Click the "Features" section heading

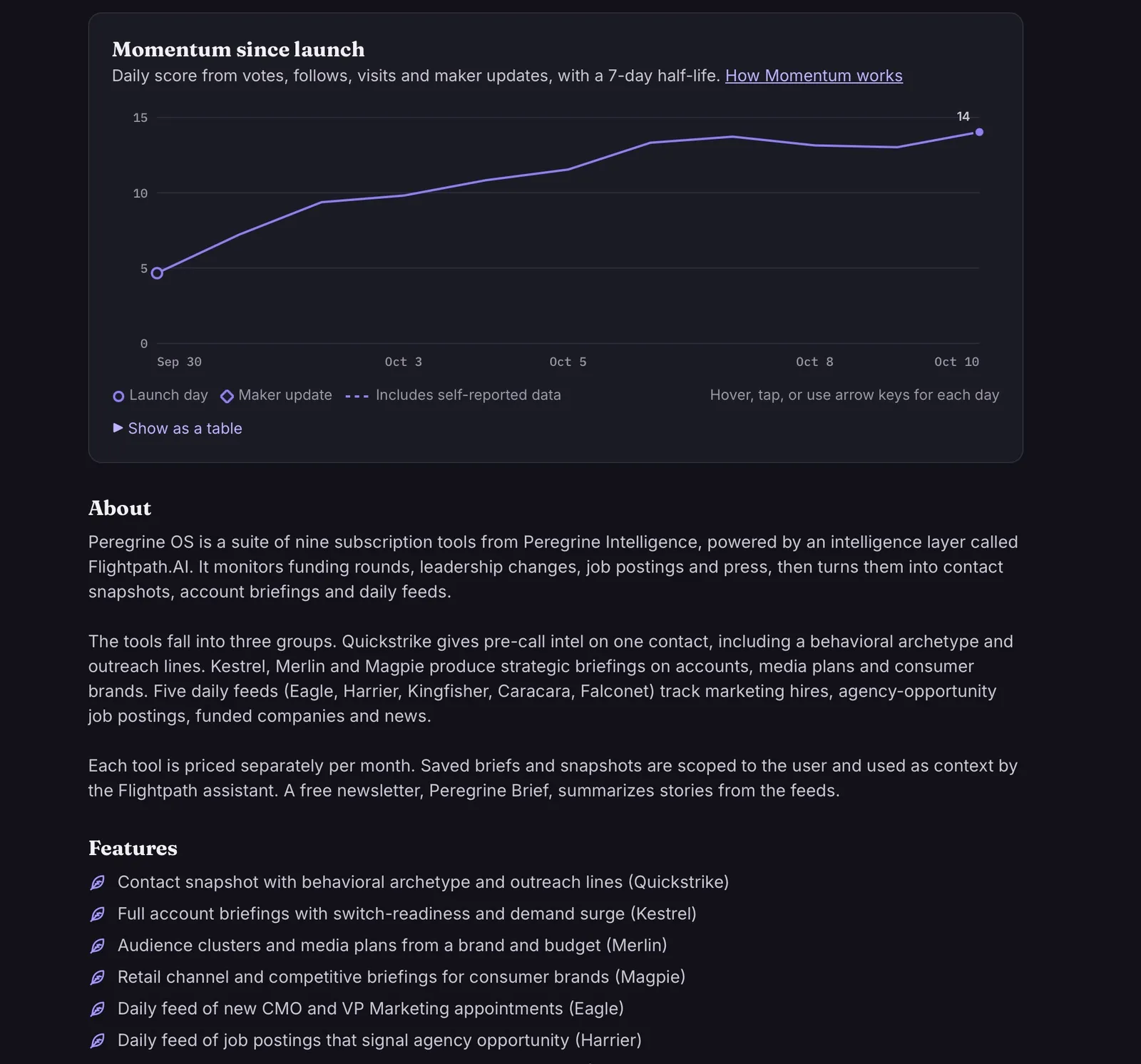pos(133,848)
